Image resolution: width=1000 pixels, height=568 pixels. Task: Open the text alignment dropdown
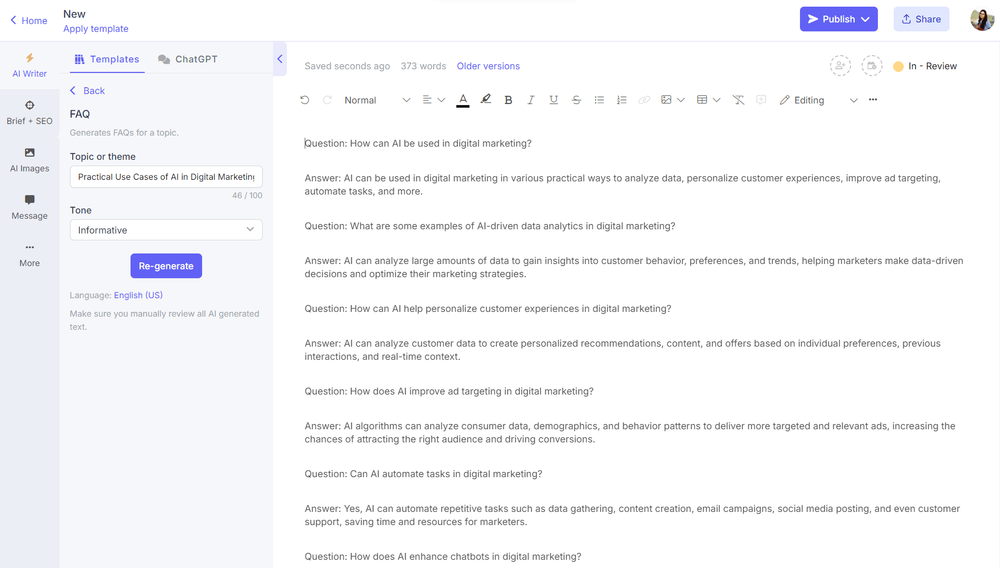(x=434, y=100)
